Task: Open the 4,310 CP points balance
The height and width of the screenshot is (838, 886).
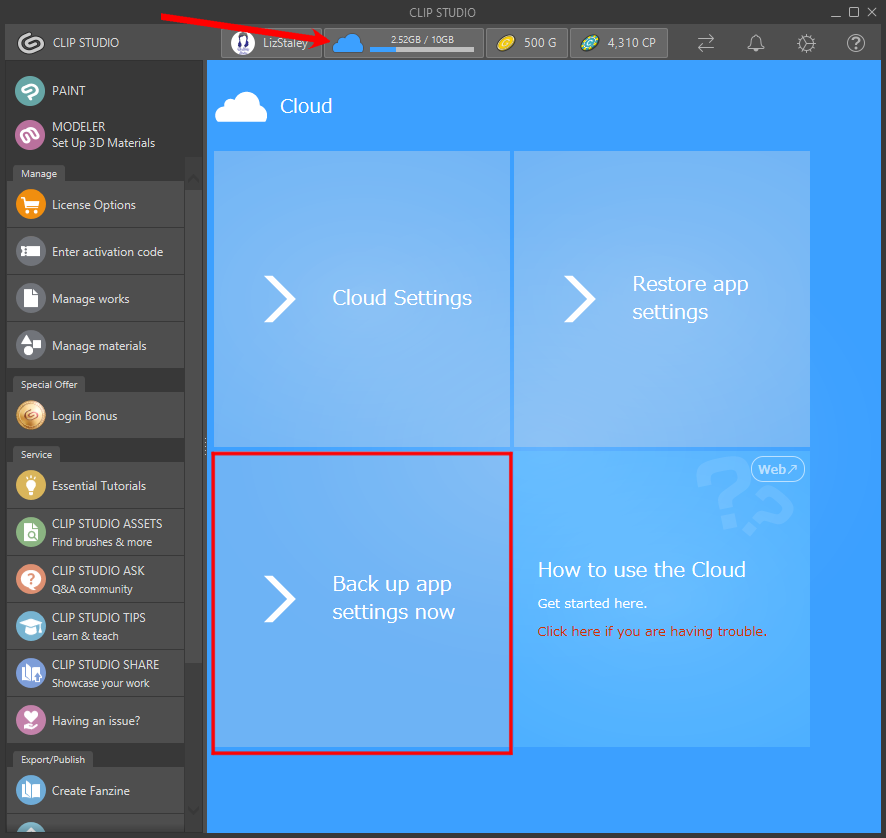Action: point(619,43)
